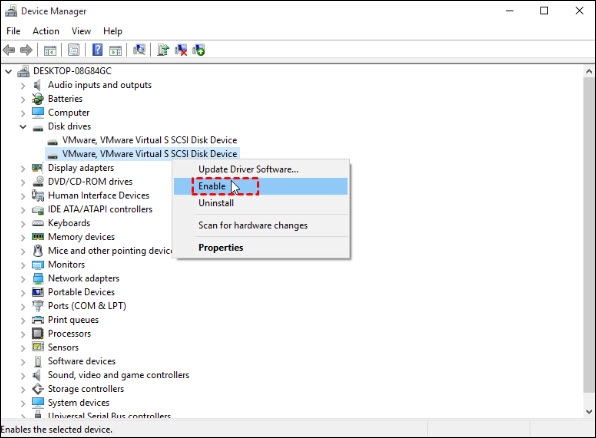Open the Action menu
This screenshot has height=438, width=596.
pos(46,31)
